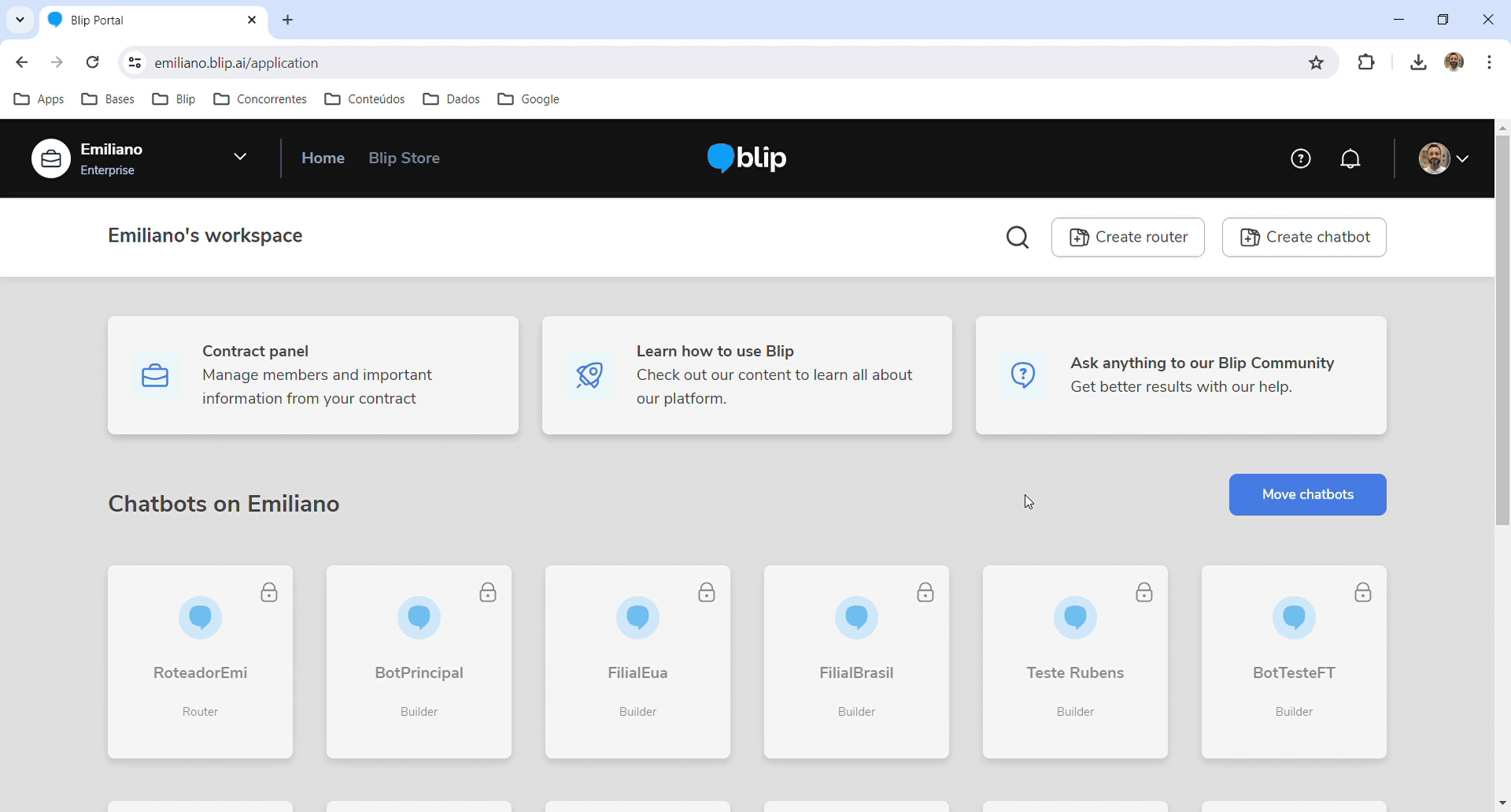
Task: Open the Concorrentes bookmarks folder
Action: coord(260,99)
